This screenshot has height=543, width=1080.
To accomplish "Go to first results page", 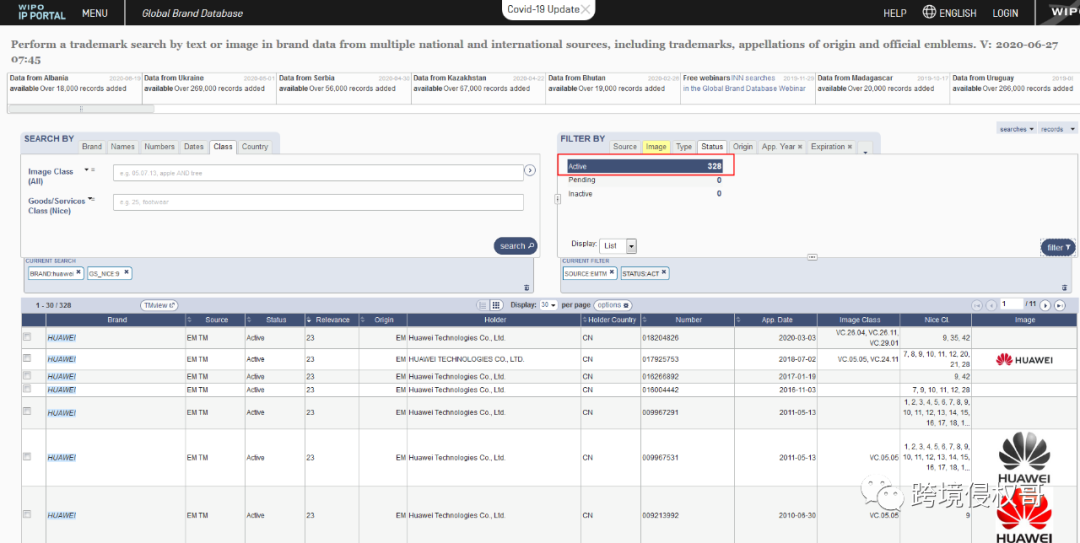I will click(977, 305).
